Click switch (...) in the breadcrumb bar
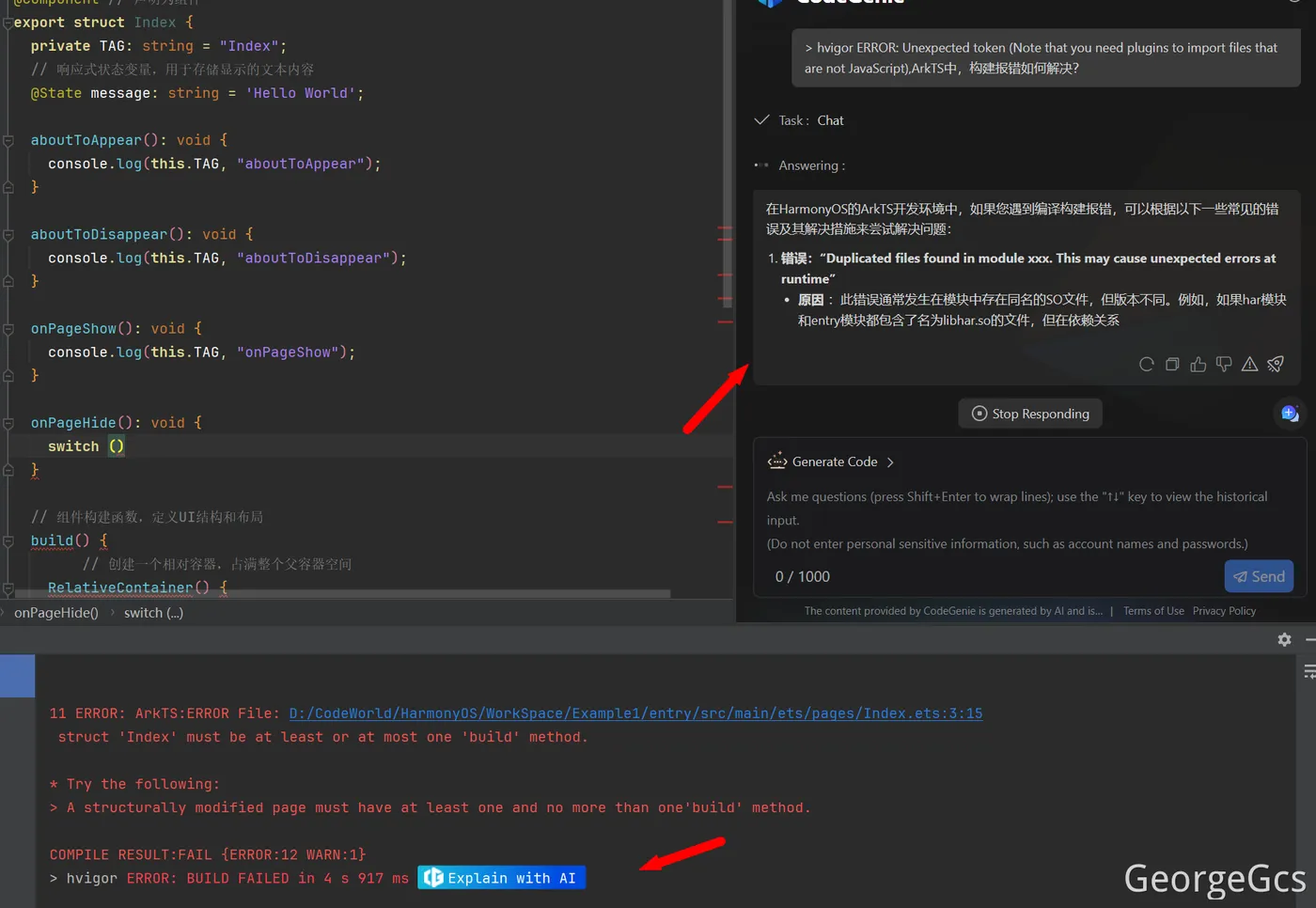The image size is (1316, 908). pyautogui.click(x=153, y=613)
